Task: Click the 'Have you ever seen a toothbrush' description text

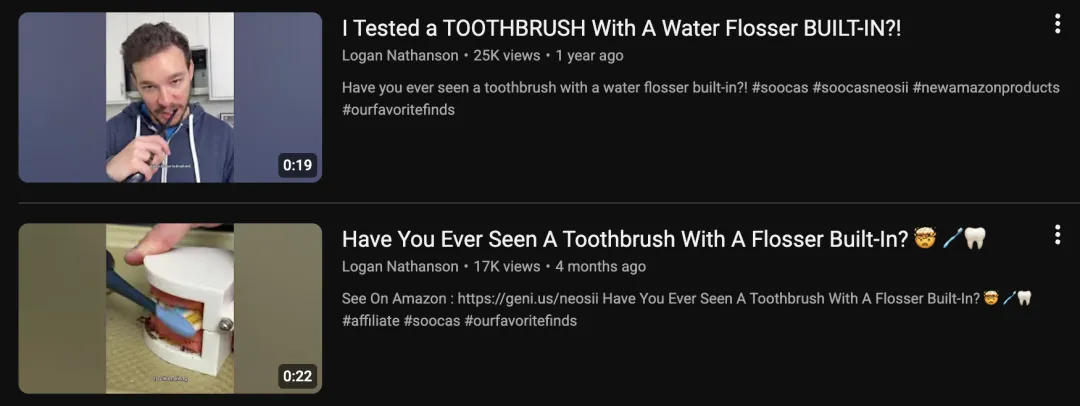Action: pyautogui.click(x=540, y=88)
